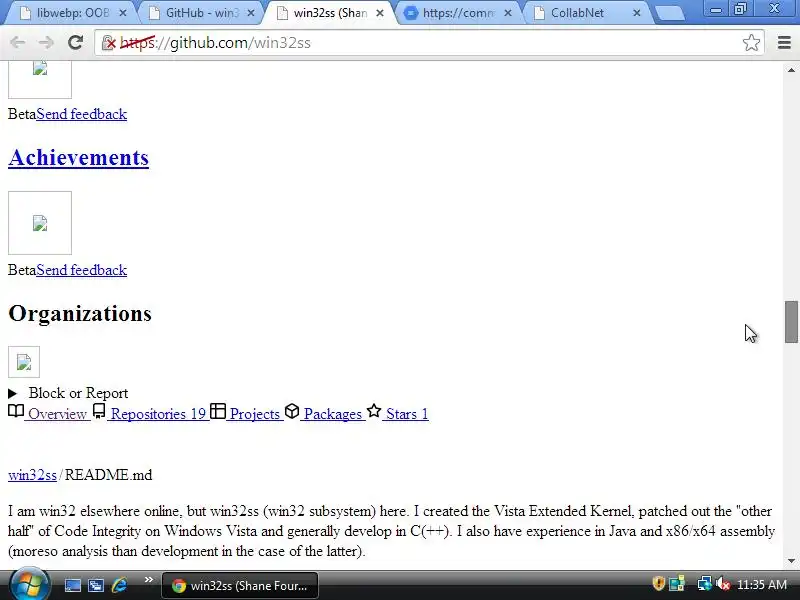800x600 pixels.
Task: Click the Stars star icon
Action: coord(374,410)
